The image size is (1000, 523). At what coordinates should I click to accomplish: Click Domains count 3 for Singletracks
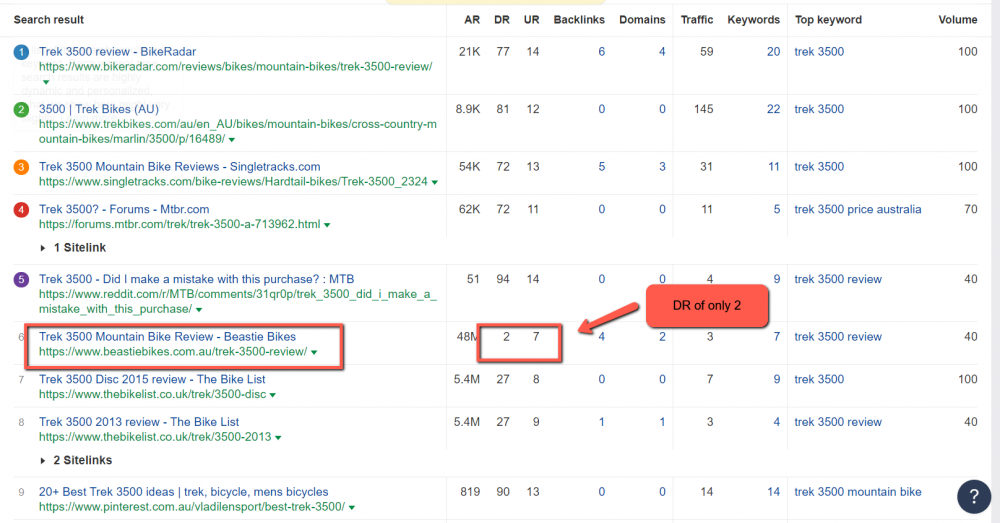coord(662,166)
